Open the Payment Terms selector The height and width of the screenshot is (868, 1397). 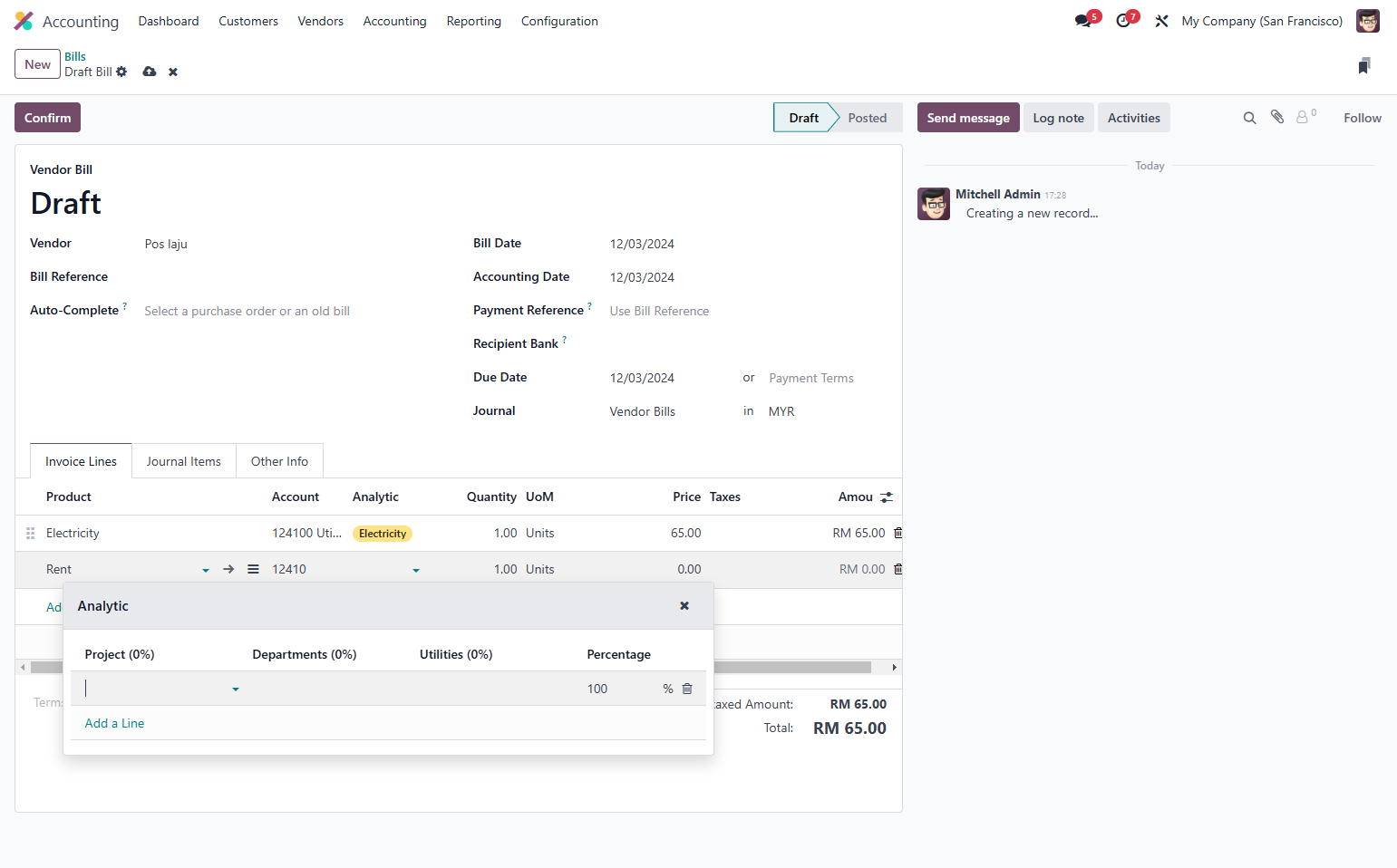click(810, 378)
